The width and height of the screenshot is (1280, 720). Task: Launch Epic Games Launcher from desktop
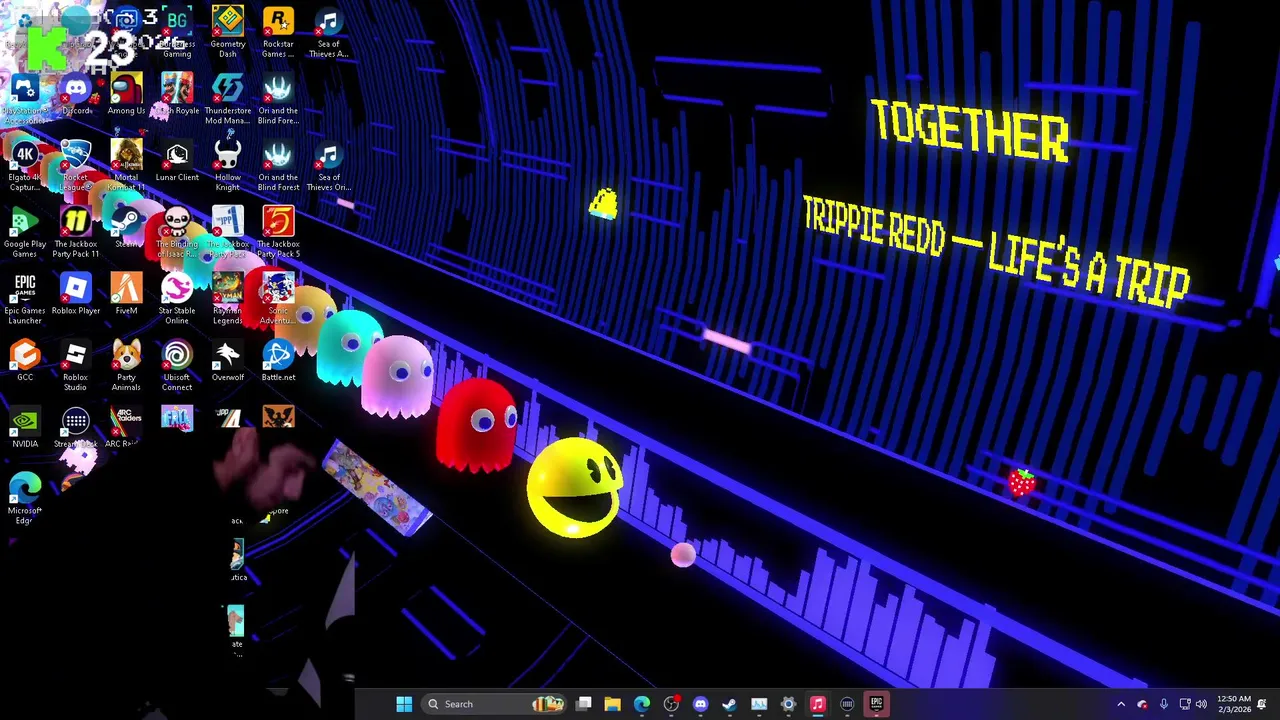point(25,299)
